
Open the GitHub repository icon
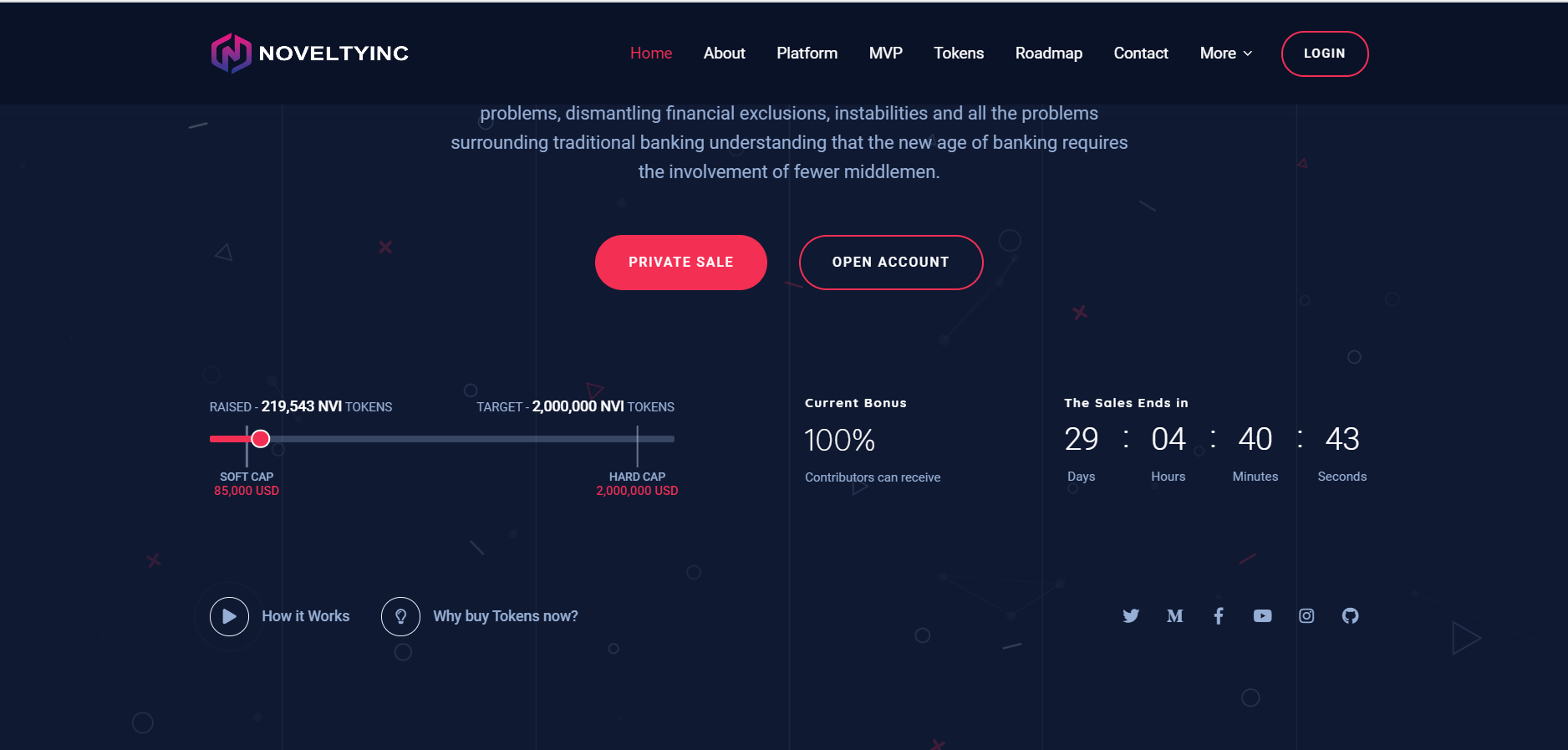1350,616
